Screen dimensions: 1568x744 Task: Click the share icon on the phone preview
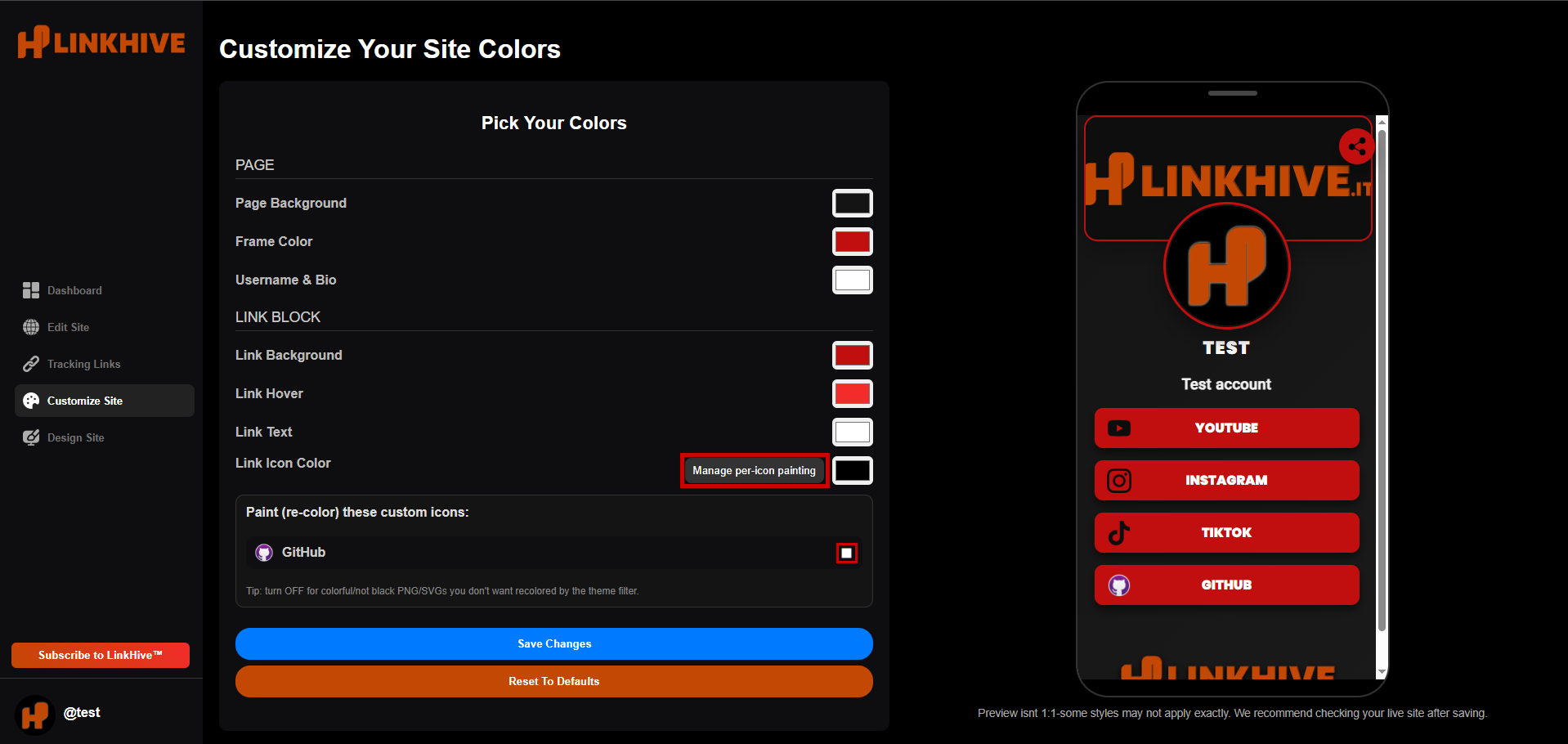tap(1356, 146)
